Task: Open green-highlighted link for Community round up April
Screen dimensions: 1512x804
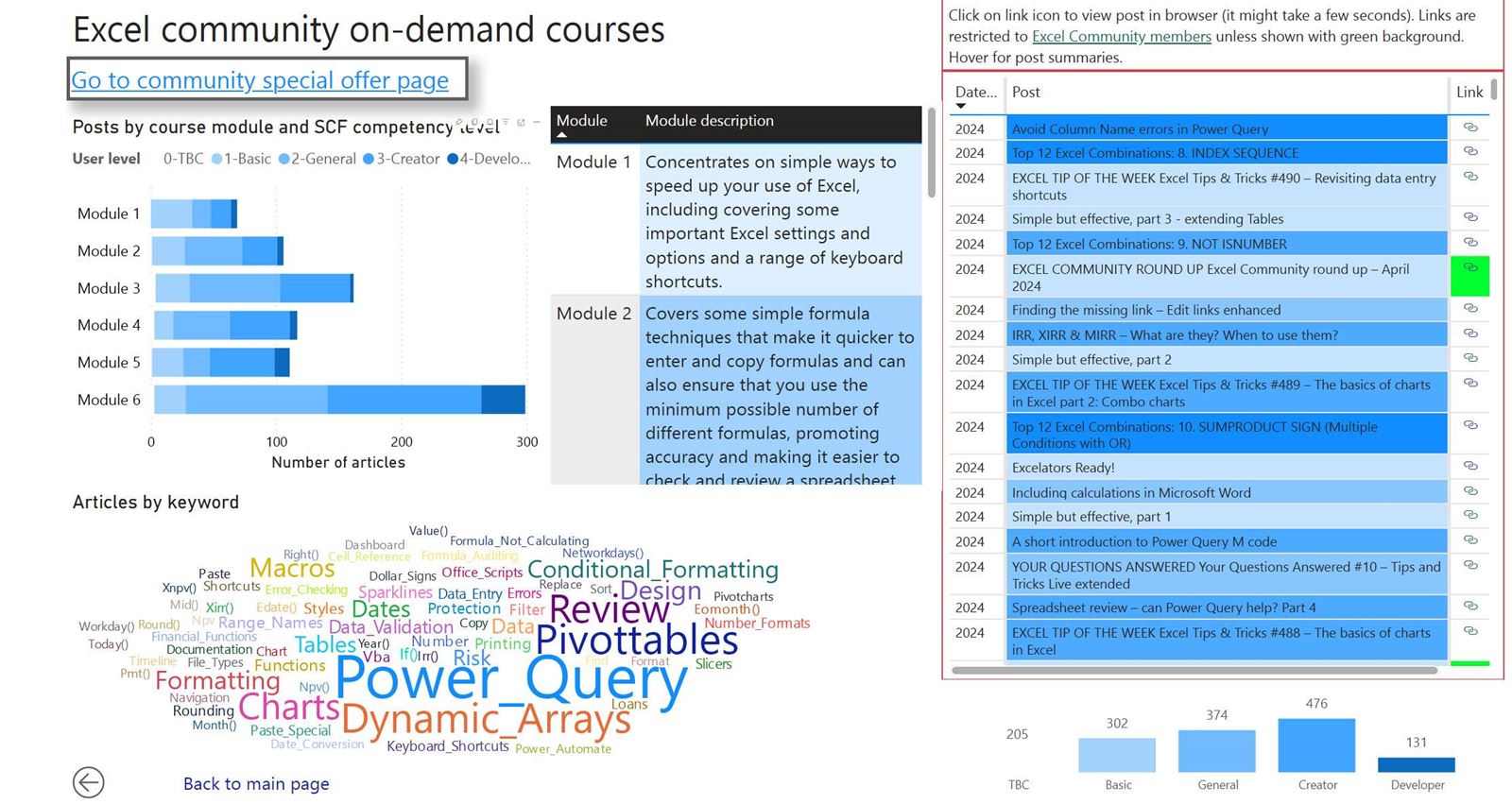Action: point(1470,269)
